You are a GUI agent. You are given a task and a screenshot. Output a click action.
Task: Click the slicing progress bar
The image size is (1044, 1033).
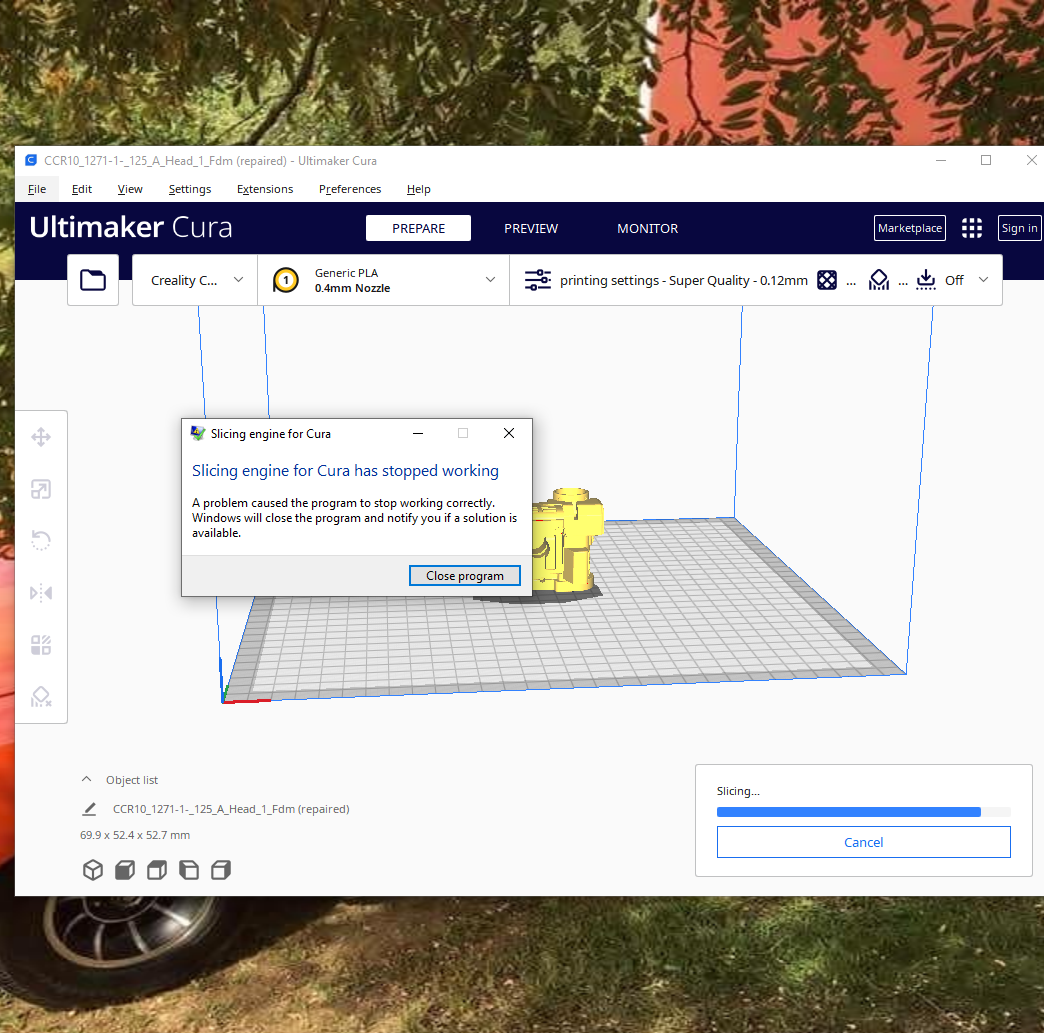pos(864,812)
